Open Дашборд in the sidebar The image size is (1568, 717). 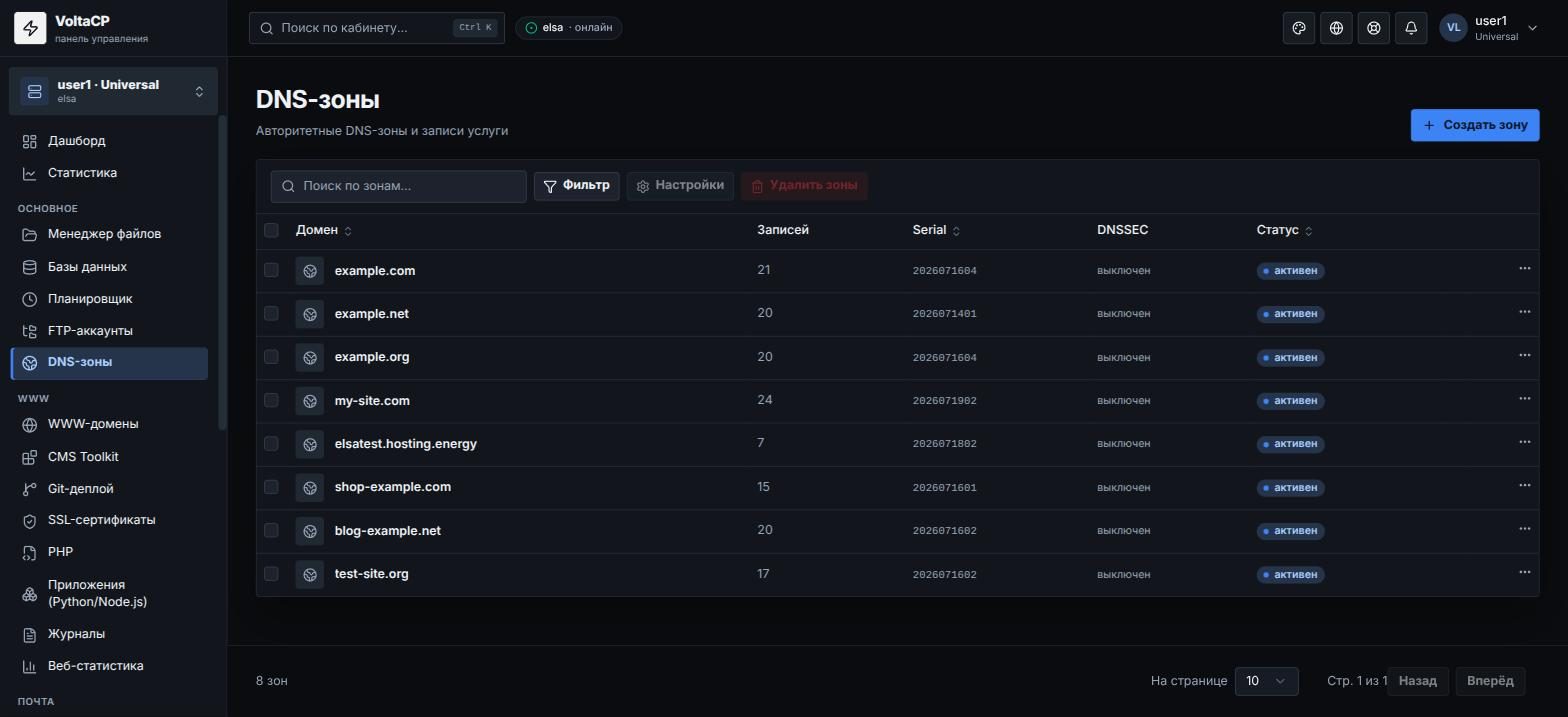tap(109, 141)
